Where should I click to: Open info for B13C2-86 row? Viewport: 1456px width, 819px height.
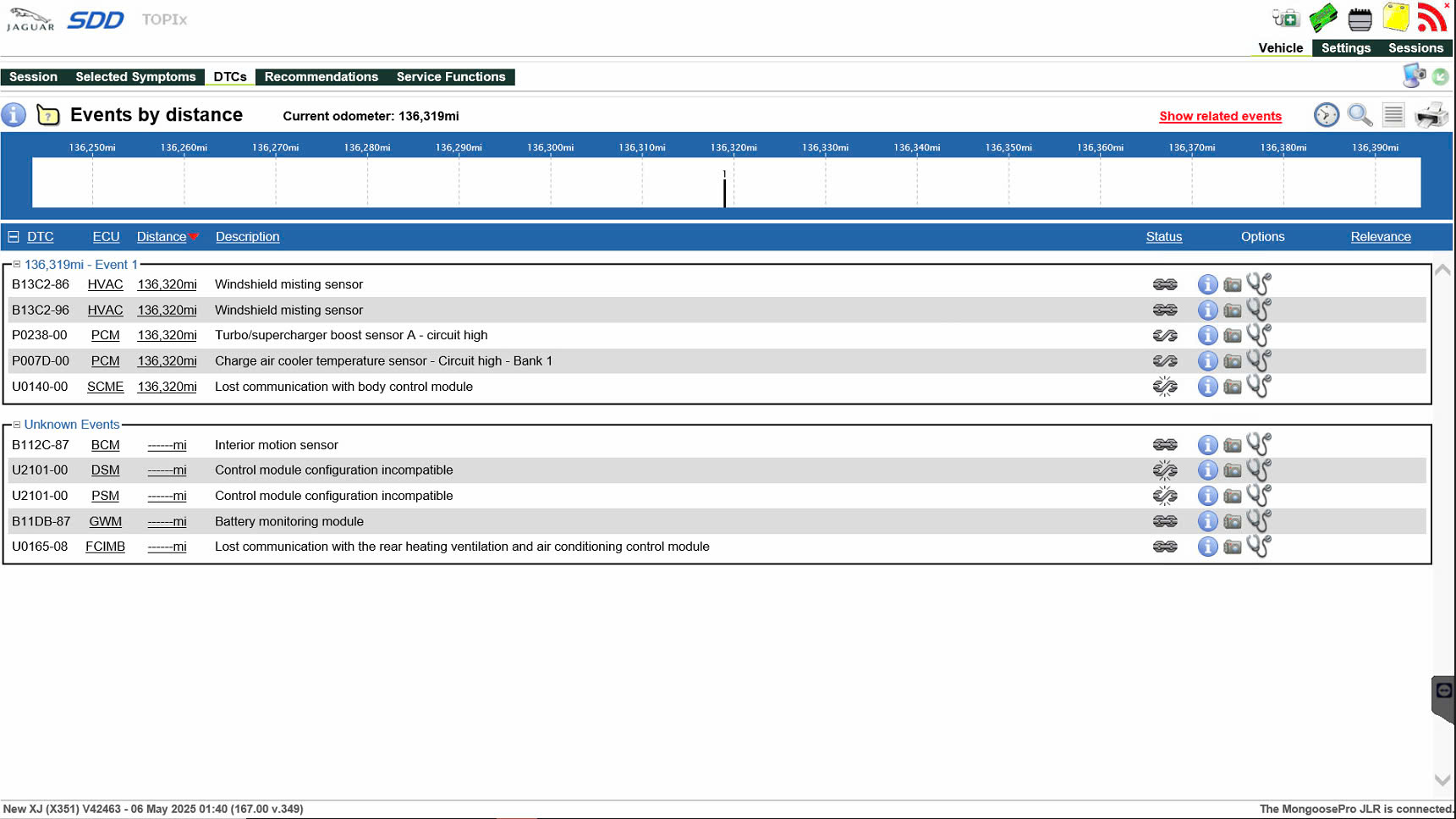click(x=1207, y=285)
